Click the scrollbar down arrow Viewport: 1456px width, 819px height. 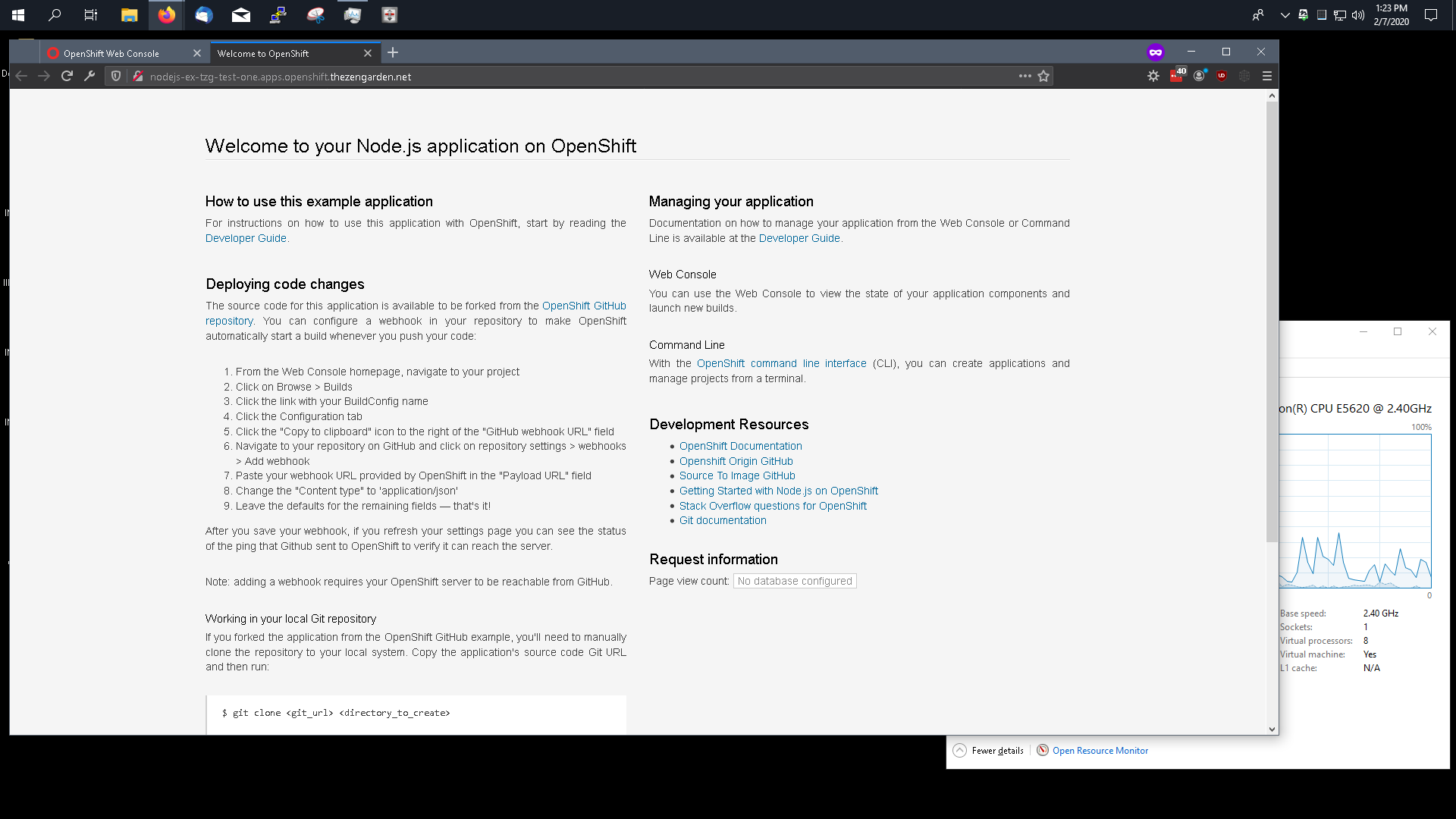[x=1272, y=729]
